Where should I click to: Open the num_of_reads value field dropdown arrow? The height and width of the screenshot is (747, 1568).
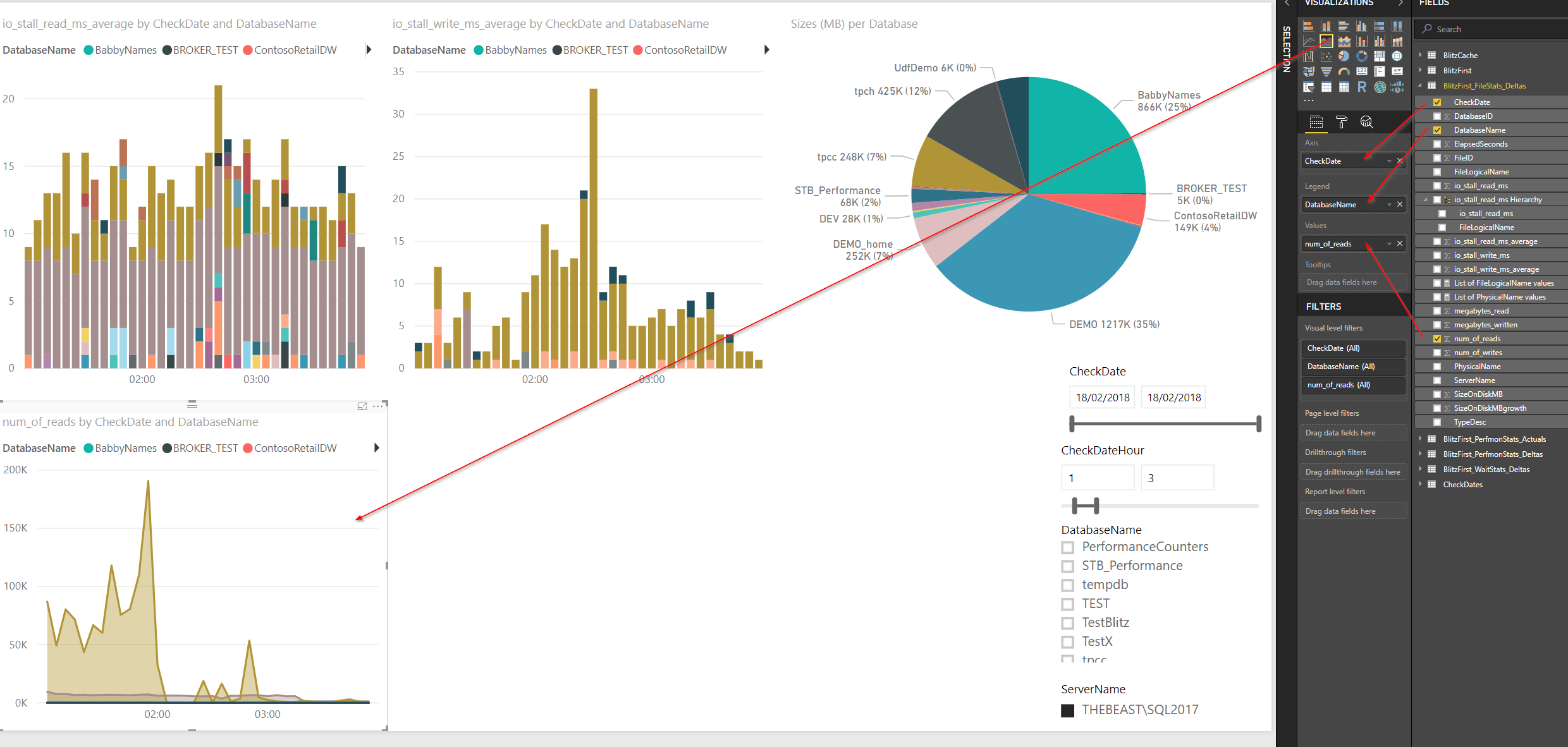pos(1389,244)
